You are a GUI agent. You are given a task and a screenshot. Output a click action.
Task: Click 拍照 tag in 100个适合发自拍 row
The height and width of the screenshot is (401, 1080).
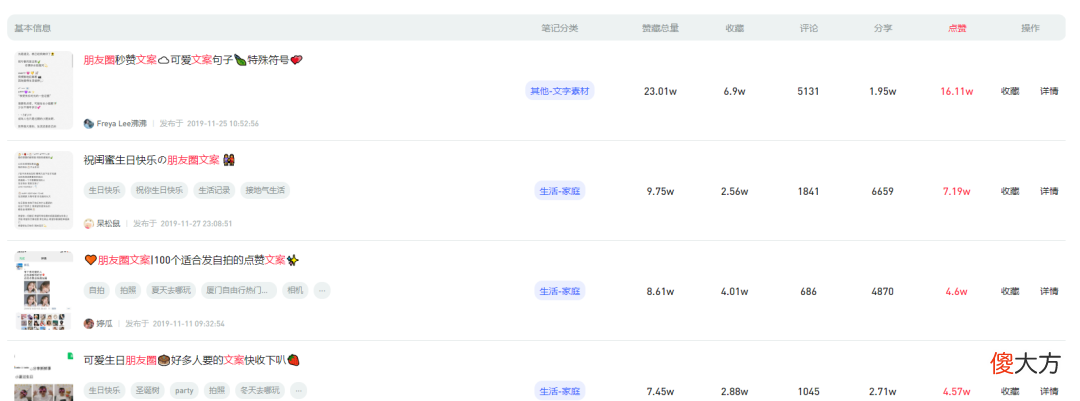[x=128, y=290]
